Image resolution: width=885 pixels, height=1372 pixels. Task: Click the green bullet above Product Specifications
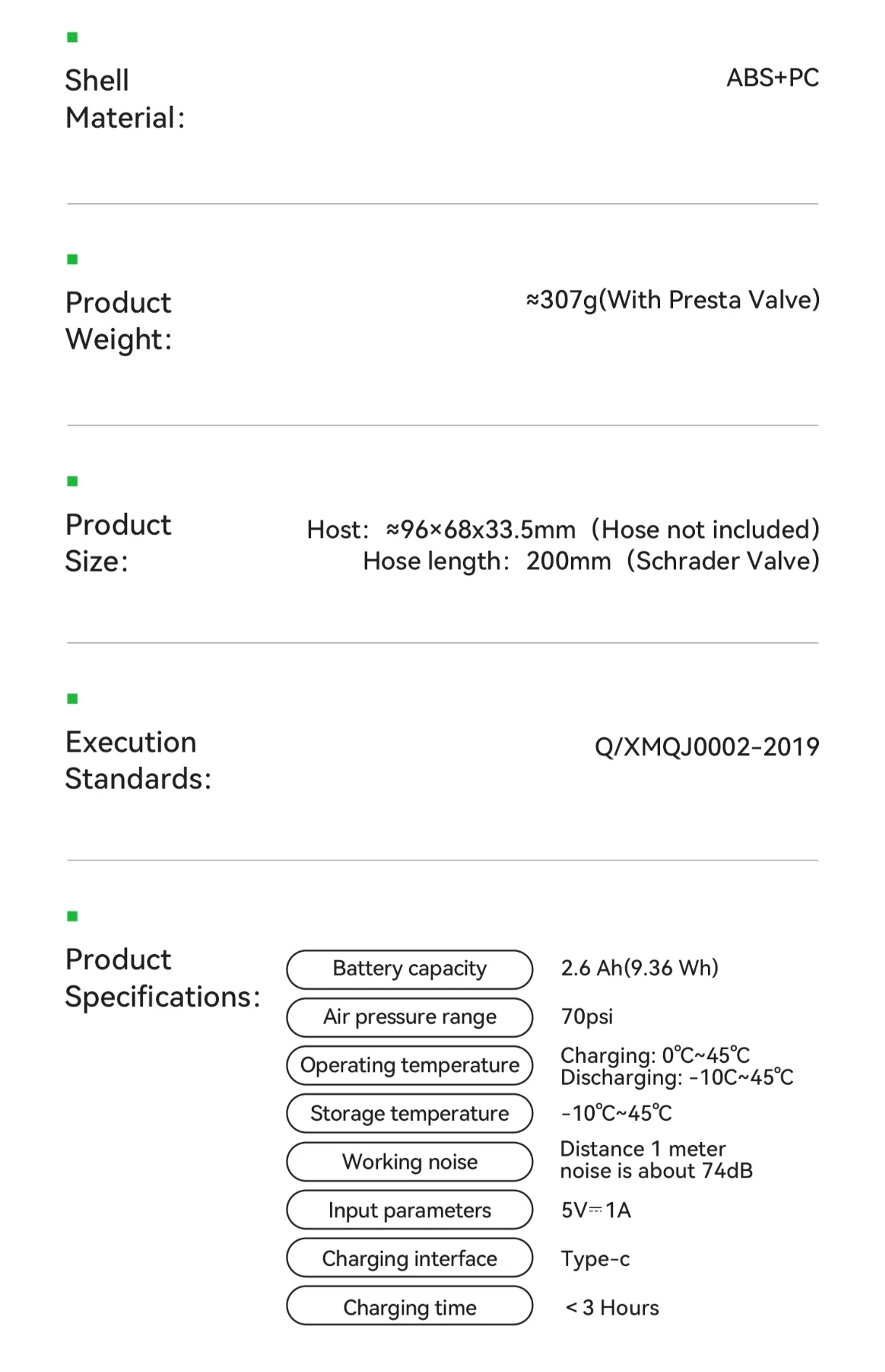[72, 916]
